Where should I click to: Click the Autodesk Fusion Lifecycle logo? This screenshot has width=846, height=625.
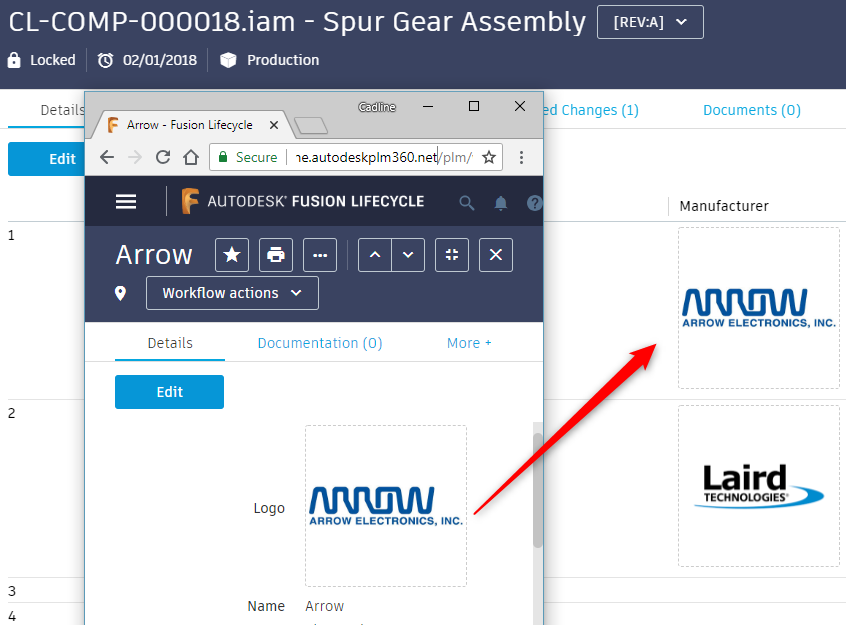point(303,201)
